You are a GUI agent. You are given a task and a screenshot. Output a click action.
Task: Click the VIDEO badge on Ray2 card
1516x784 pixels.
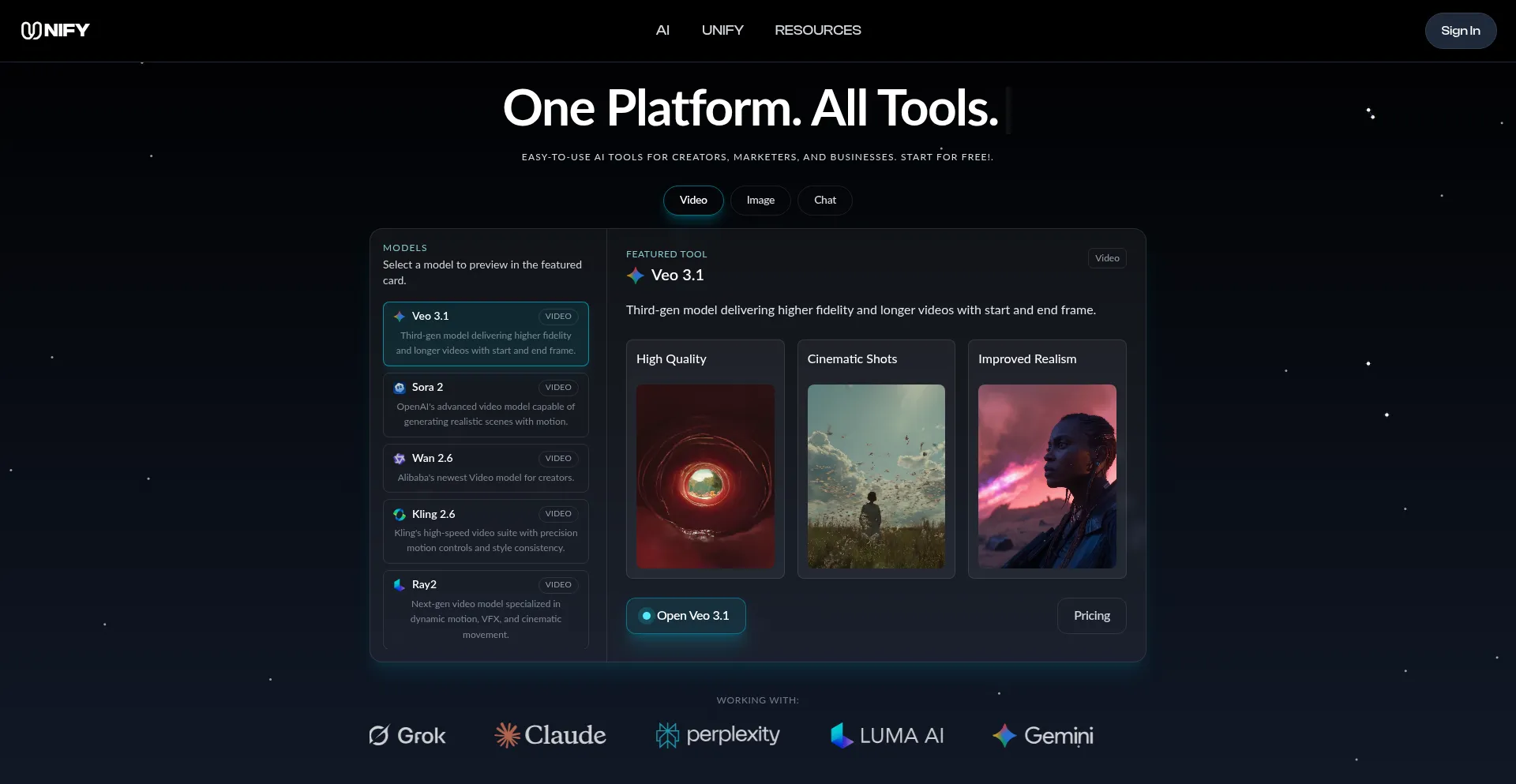pos(558,585)
